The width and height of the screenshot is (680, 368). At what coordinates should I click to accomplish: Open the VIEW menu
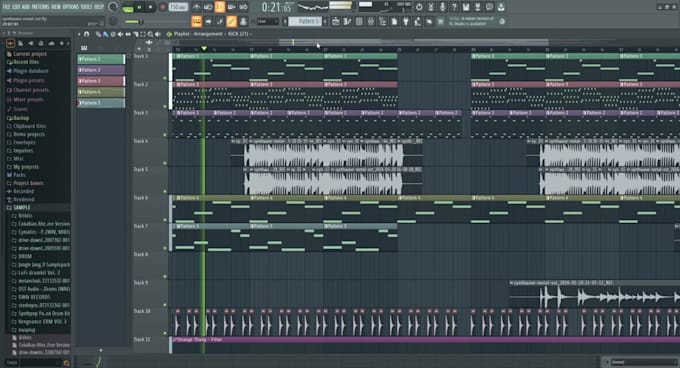(x=56, y=7)
